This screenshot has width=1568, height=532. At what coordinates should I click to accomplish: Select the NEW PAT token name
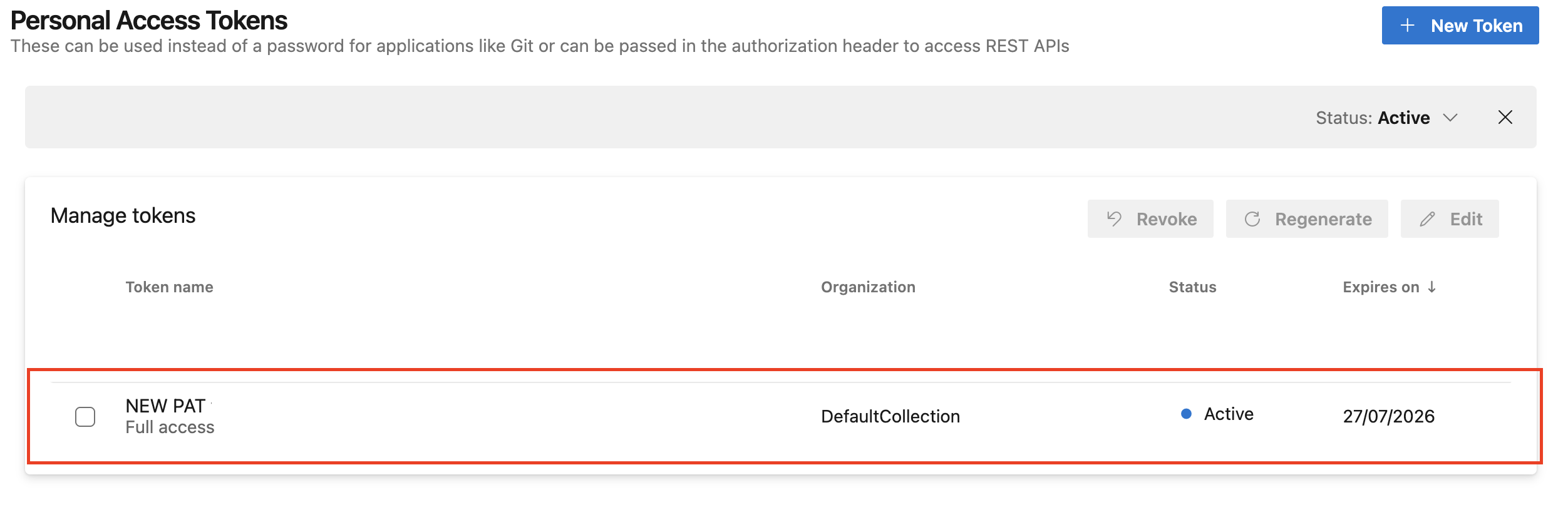(x=165, y=406)
